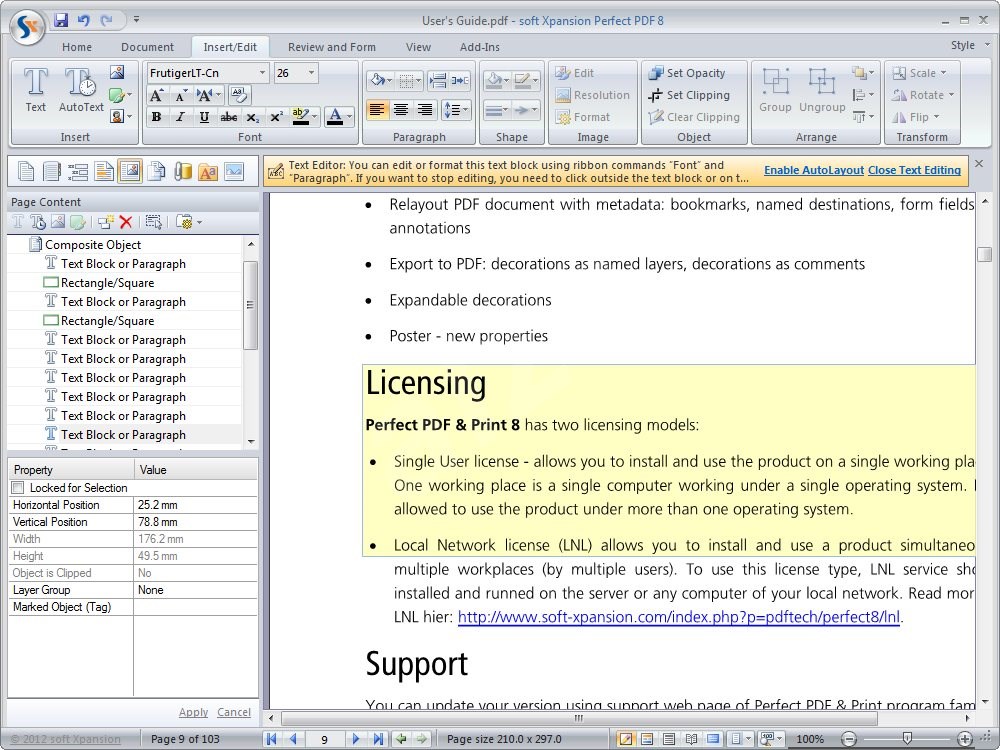Screen dimensions: 1000x750
Task: Open the fonts panel with Aa folder icon
Action: point(208,172)
